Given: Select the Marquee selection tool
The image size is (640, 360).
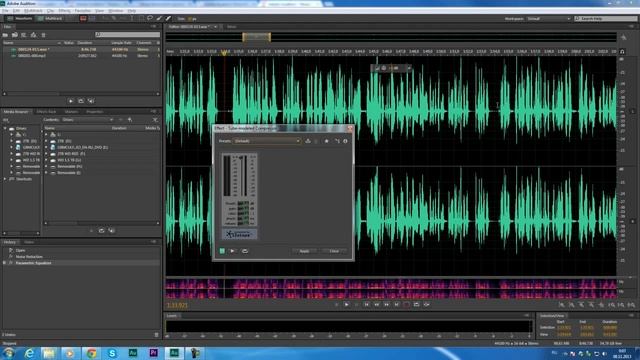Looking at the screenshot, I should pos(141,18).
